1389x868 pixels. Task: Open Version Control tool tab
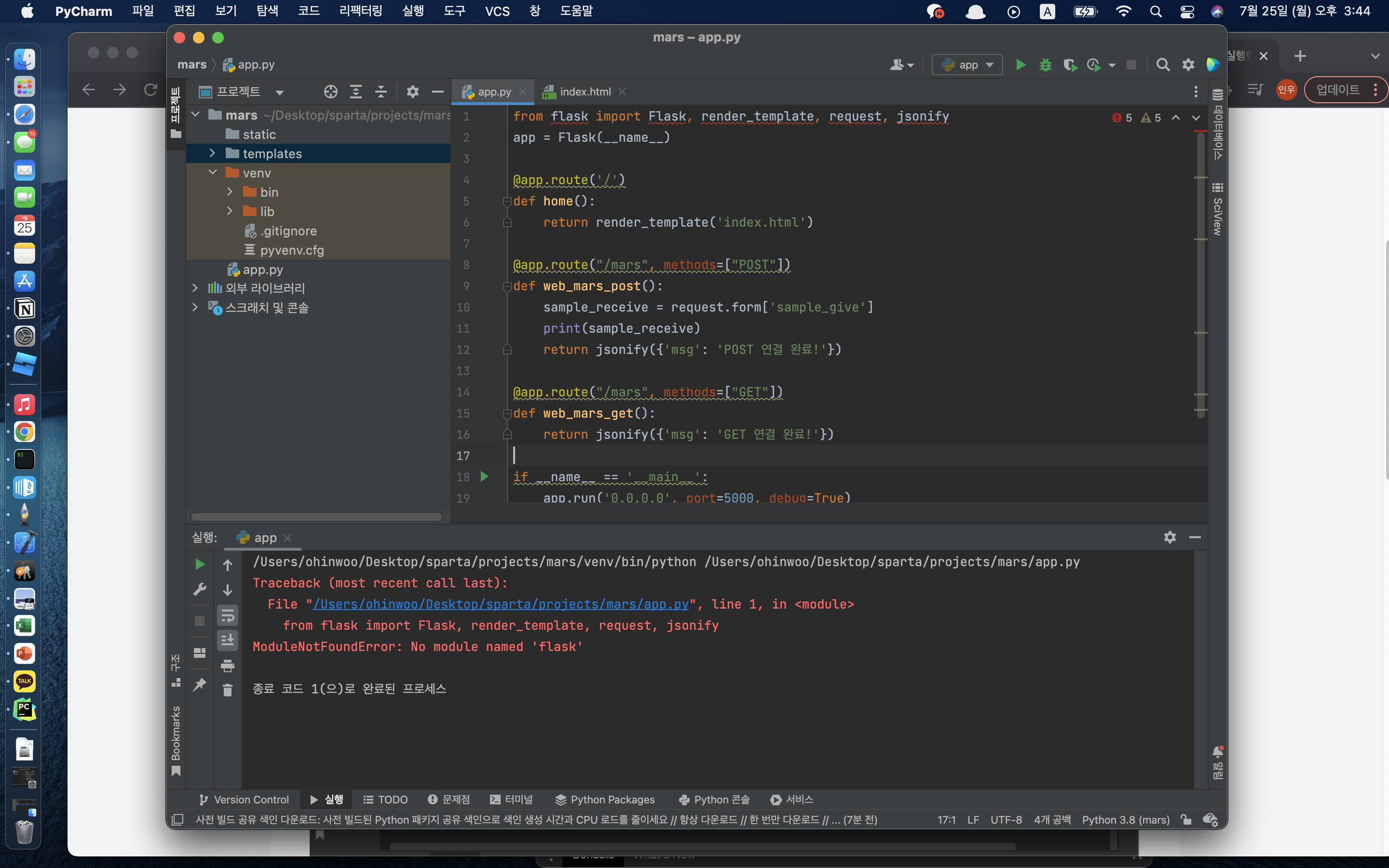[x=244, y=800]
